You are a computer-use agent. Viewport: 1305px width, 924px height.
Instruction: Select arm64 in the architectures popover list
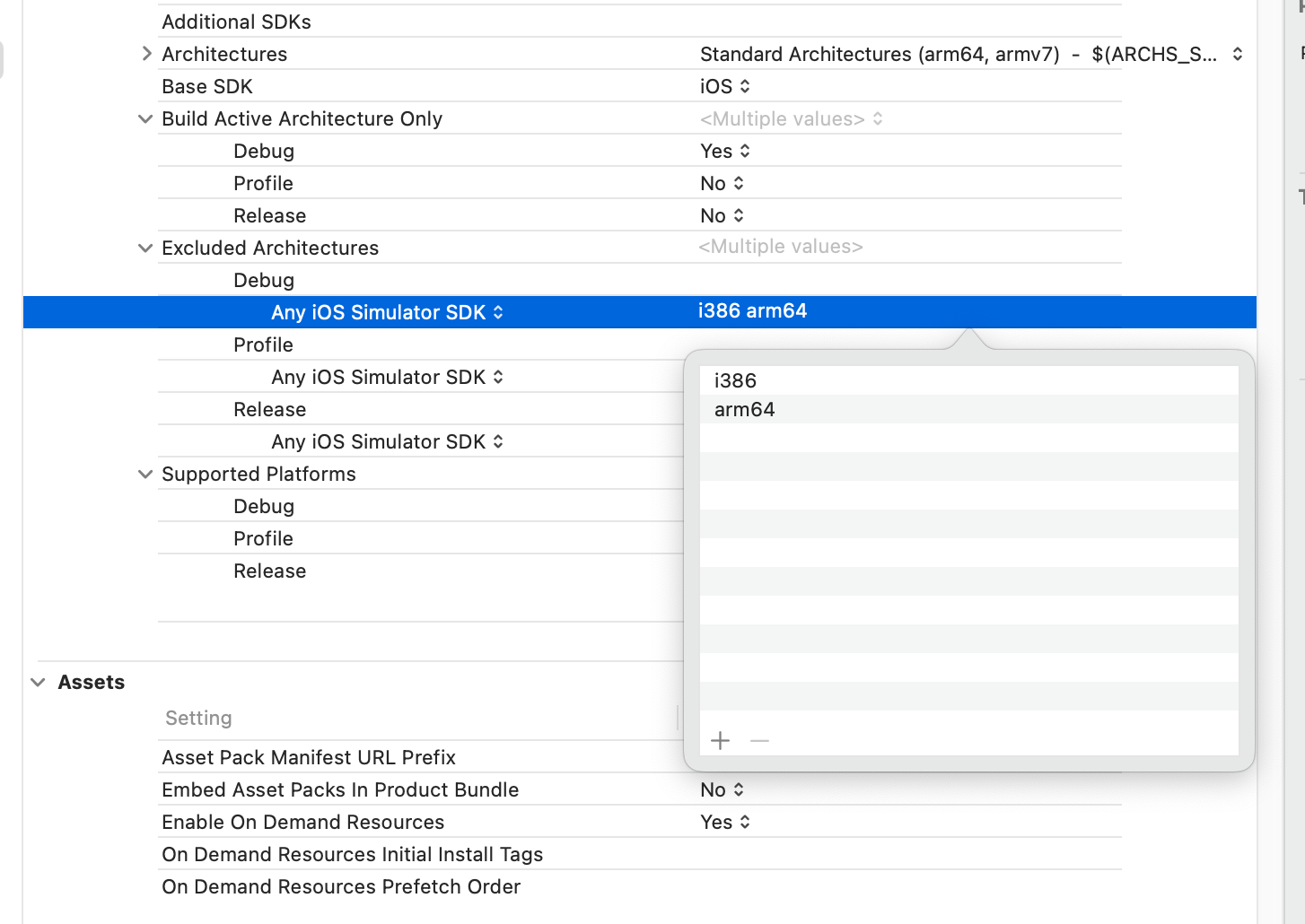[744, 409]
